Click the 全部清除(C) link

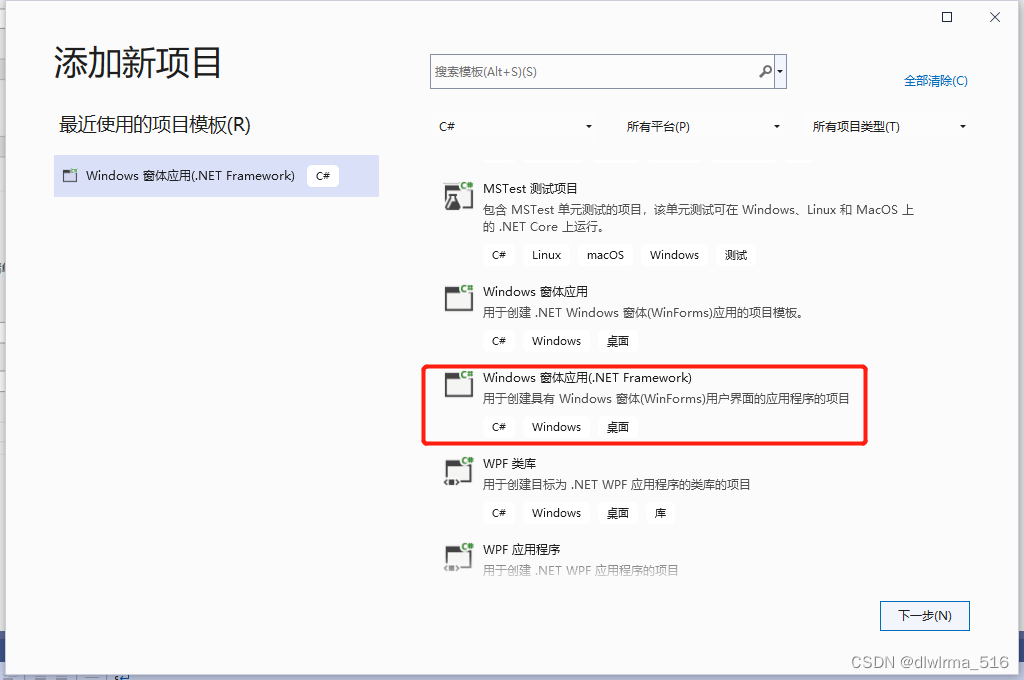coord(936,80)
